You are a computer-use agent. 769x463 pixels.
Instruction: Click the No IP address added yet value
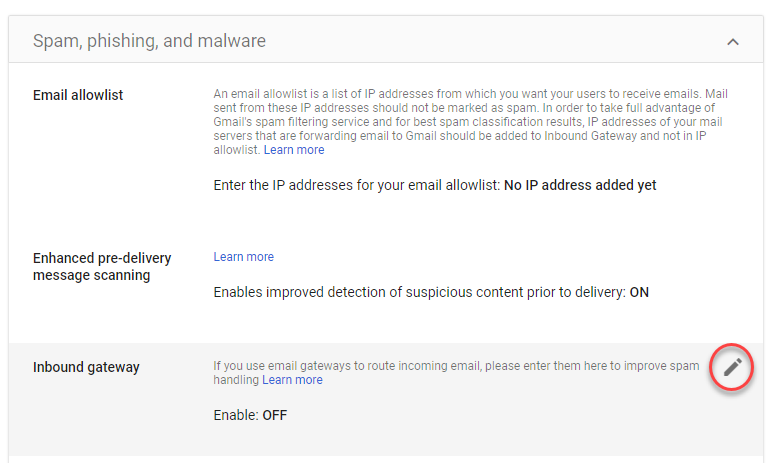click(580, 185)
